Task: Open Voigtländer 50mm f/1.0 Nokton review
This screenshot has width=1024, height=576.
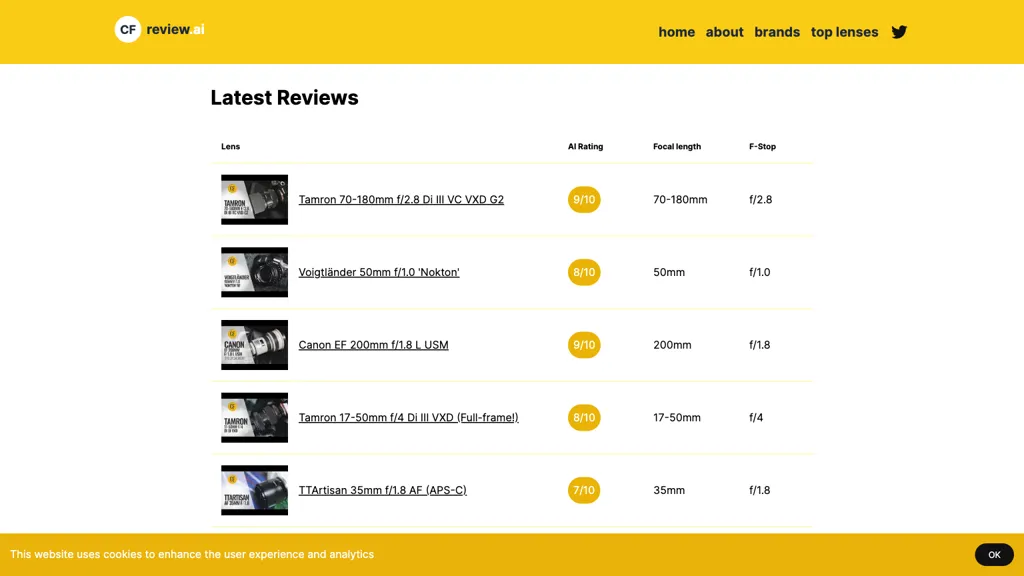Action: tap(379, 272)
